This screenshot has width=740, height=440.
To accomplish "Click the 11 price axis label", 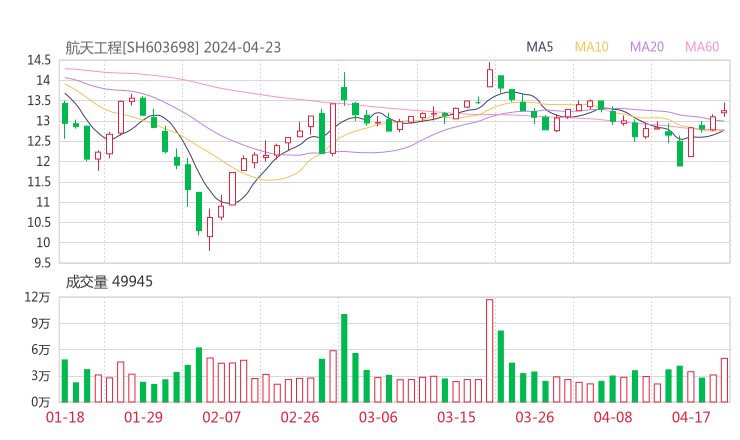I will (x=43, y=202).
